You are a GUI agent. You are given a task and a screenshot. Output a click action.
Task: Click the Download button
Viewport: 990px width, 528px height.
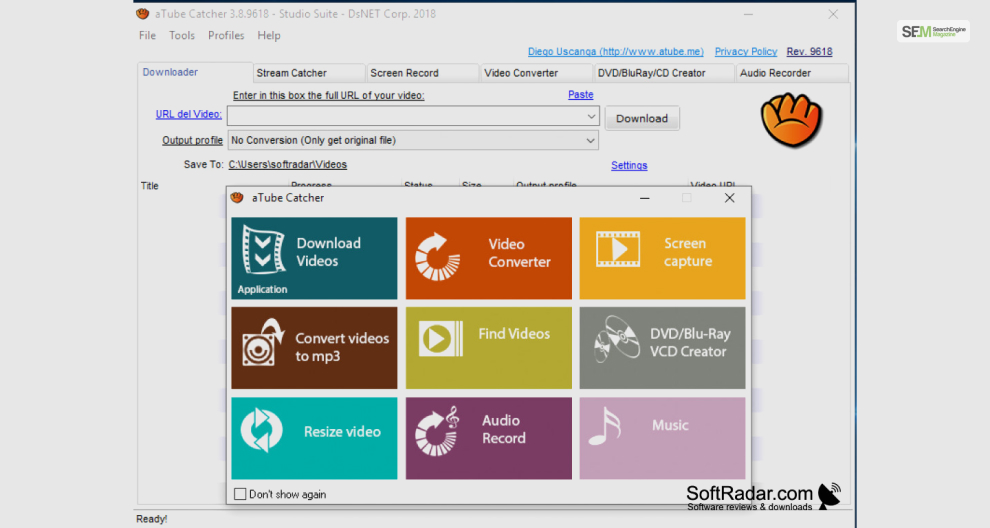642,118
